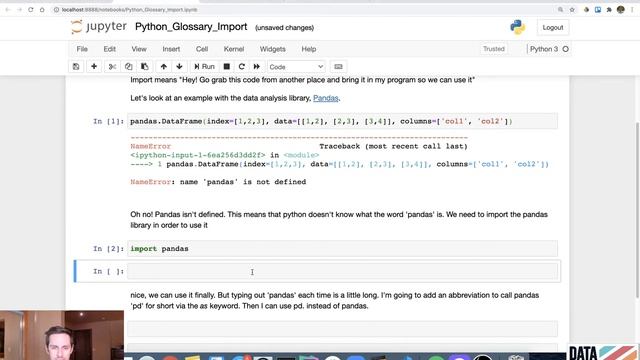
Task: Copy selected cells icon
Action: pos(129,67)
